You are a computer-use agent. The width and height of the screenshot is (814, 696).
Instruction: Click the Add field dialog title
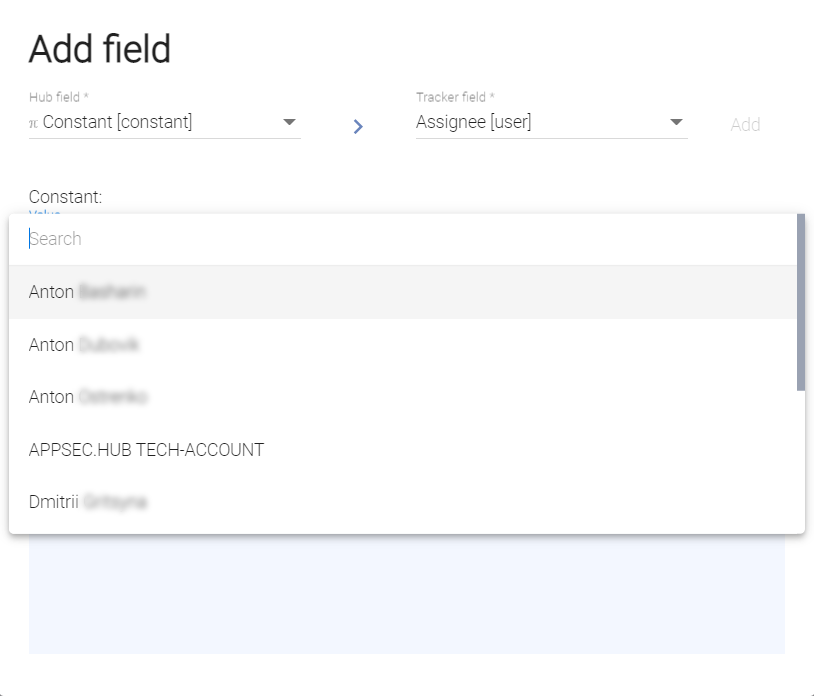click(100, 49)
